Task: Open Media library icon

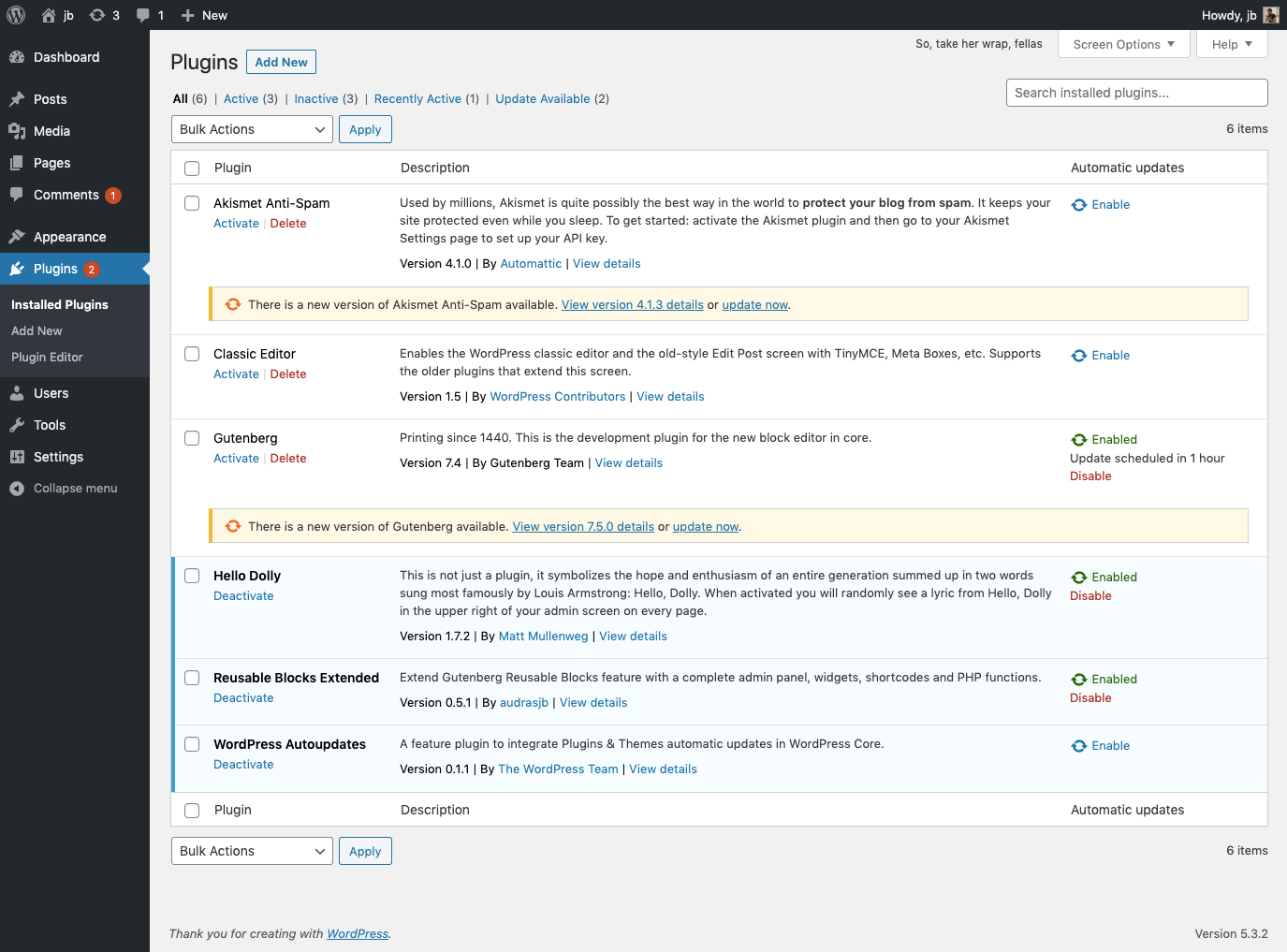Action: tap(17, 131)
